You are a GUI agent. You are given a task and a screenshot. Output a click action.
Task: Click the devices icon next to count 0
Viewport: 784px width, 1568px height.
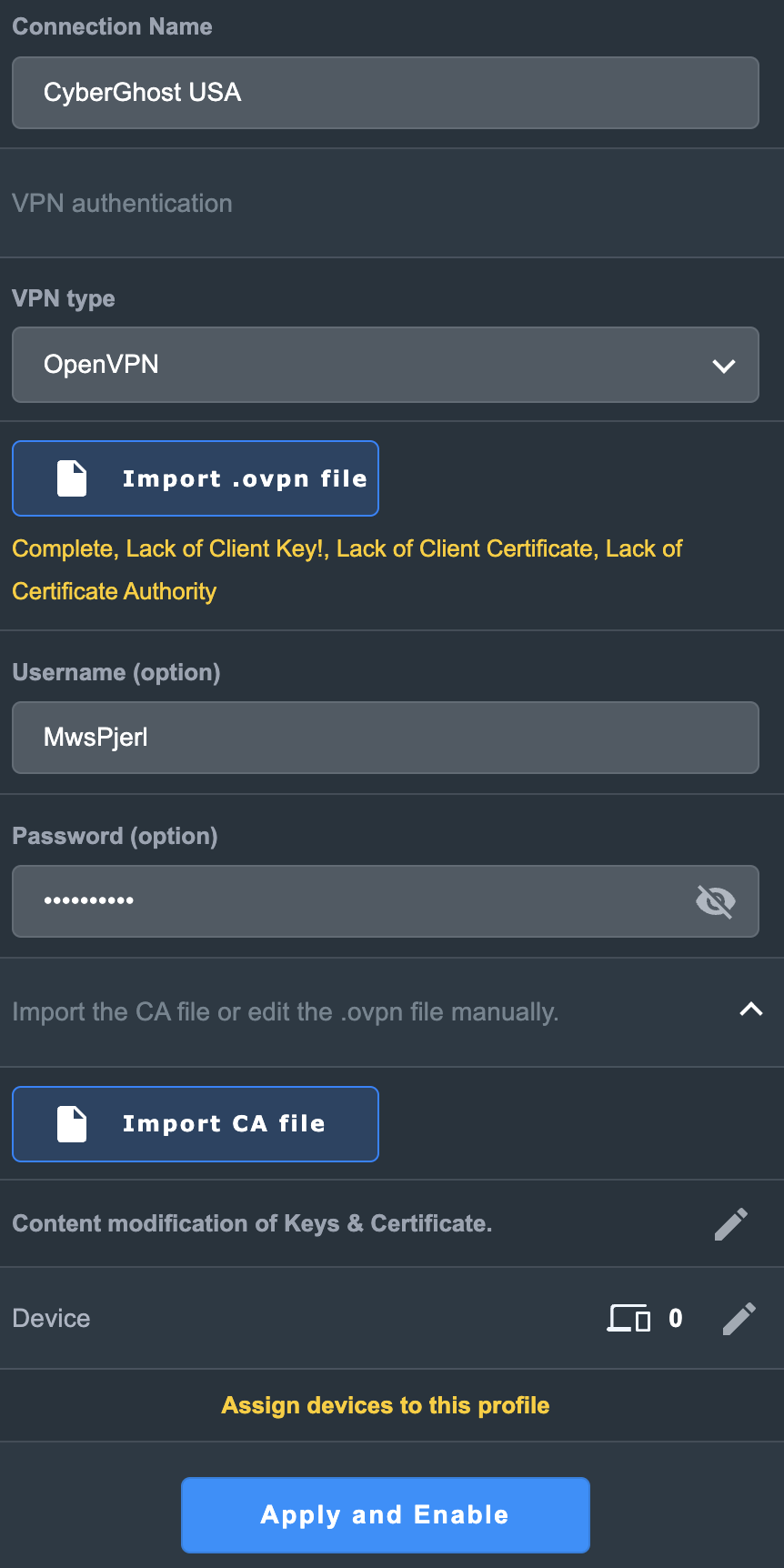click(629, 1318)
